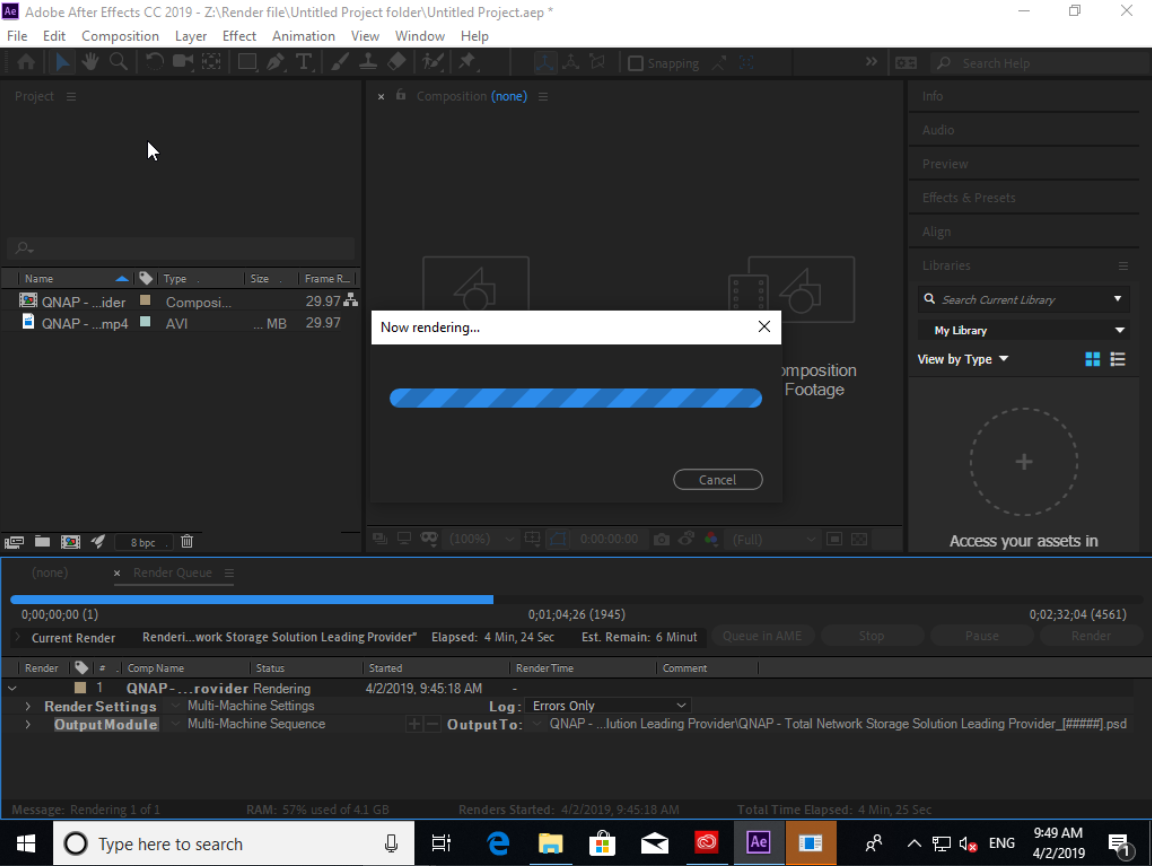Select the Rotation tool

[154, 62]
